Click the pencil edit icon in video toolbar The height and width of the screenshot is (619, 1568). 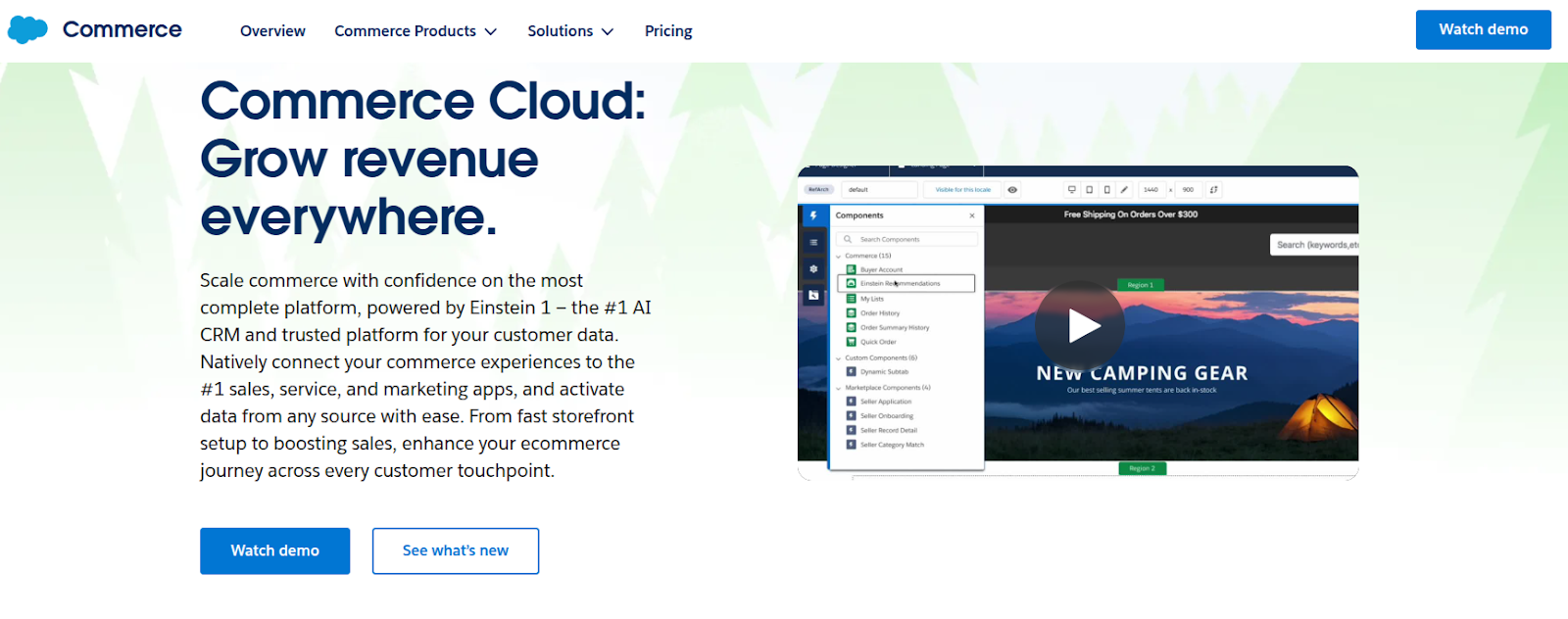[1125, 190]
